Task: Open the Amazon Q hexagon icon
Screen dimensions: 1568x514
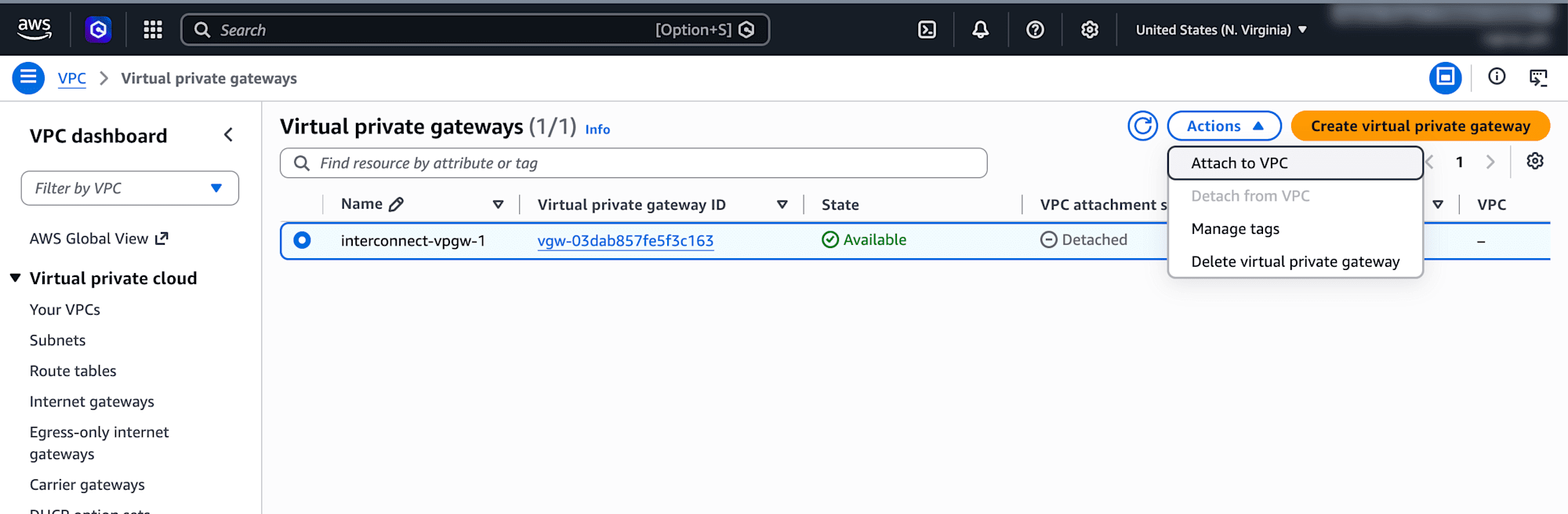Action: coord(98,30)
